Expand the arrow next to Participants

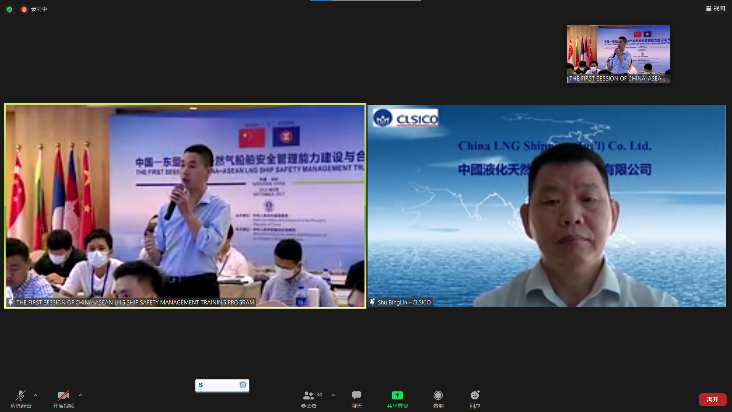tap(333, 395)
